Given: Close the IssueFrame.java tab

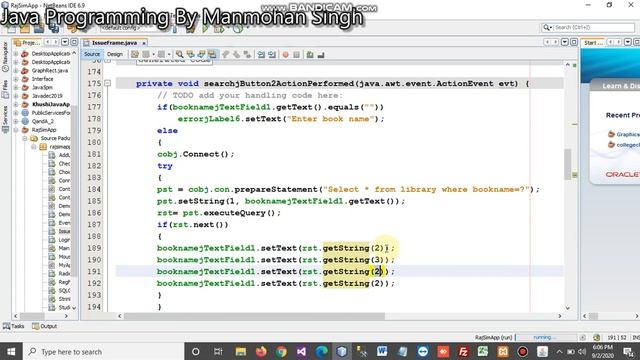Looking at the screenshot, I should (x=144, y=43).
